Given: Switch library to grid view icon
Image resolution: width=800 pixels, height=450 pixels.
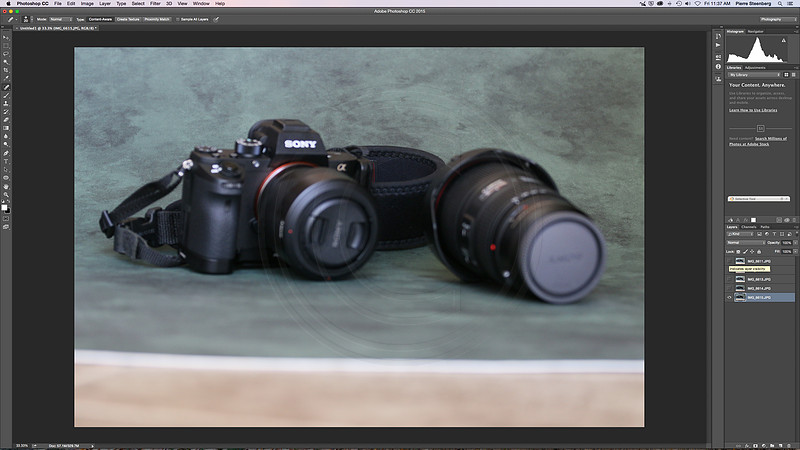Looking at the screenshot, I should (x=786, y=75).
